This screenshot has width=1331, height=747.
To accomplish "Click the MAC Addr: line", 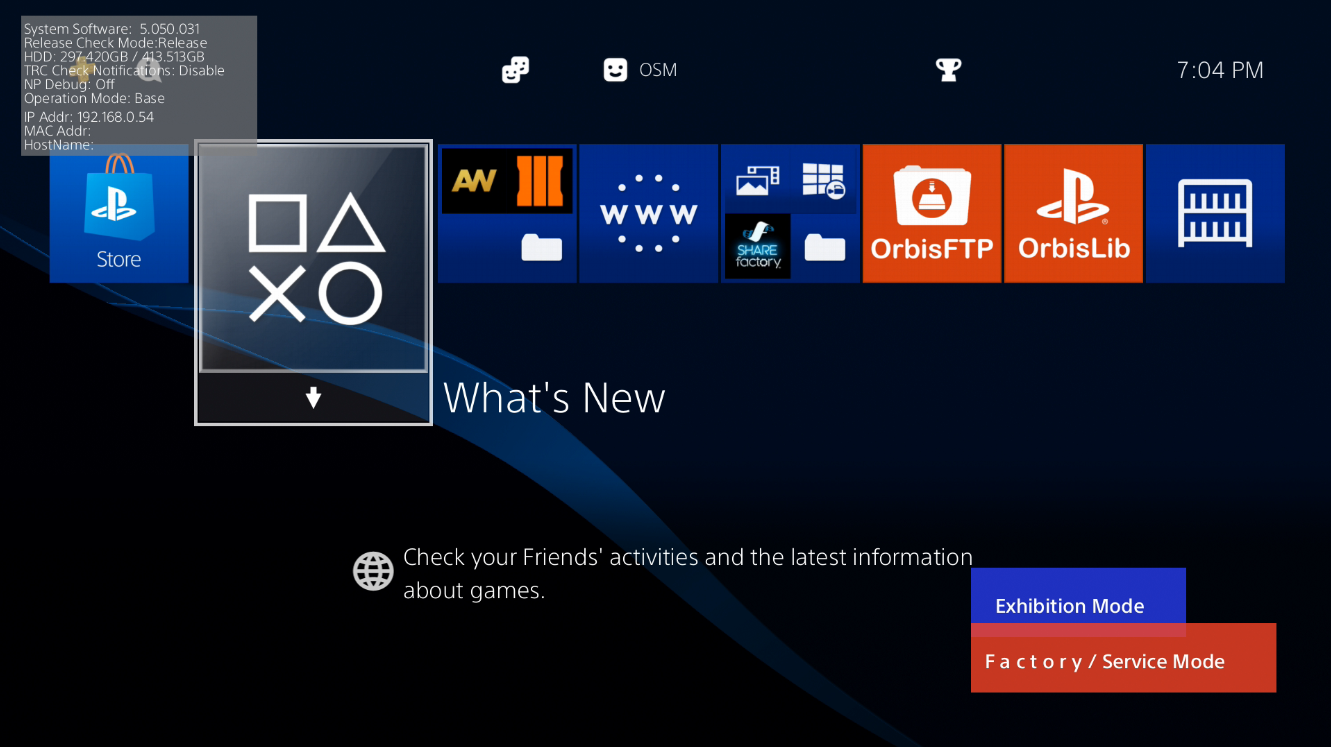I will click(x=58, y=131).
